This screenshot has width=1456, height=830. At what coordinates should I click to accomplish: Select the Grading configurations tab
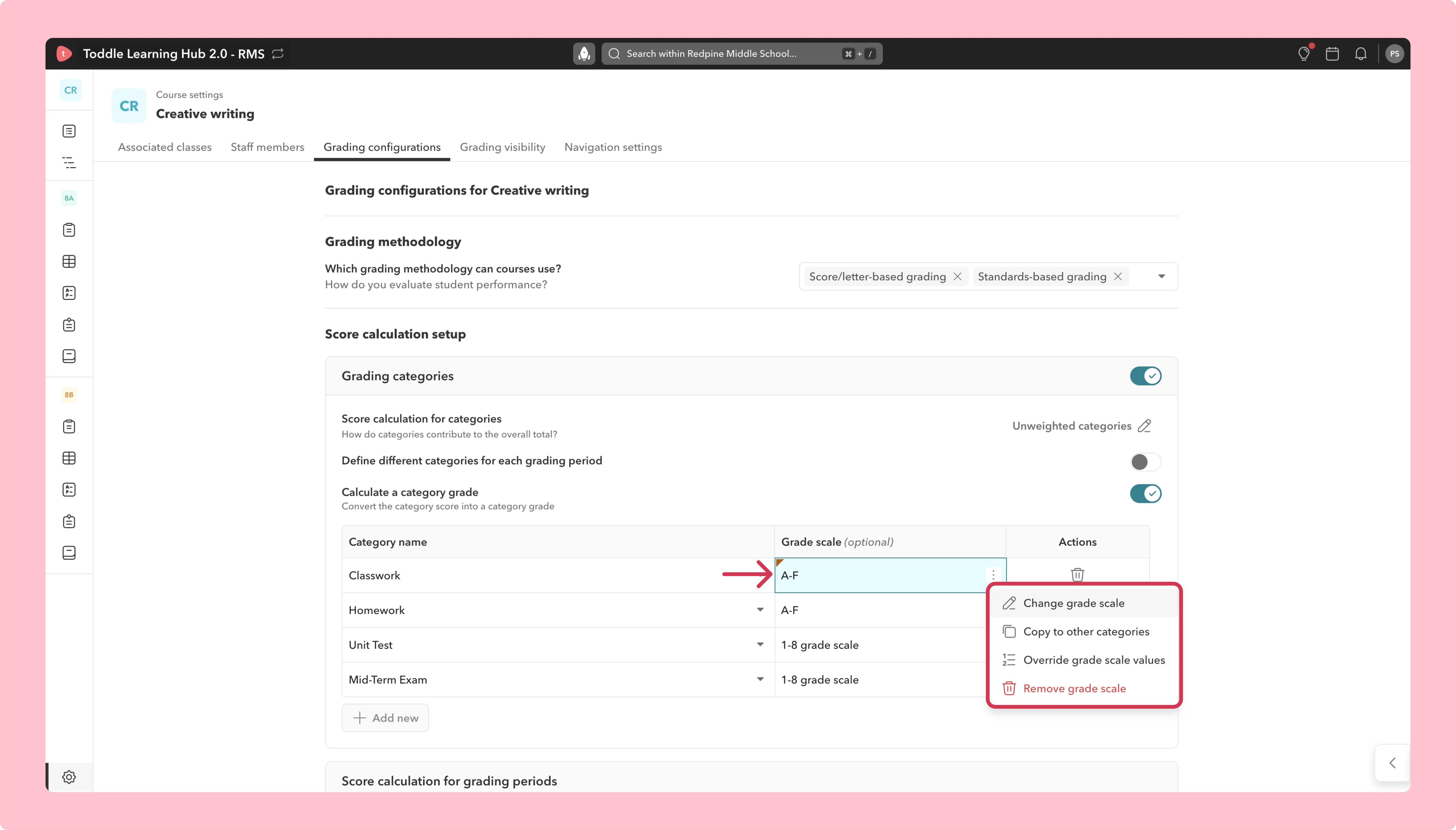click(382, 147)
